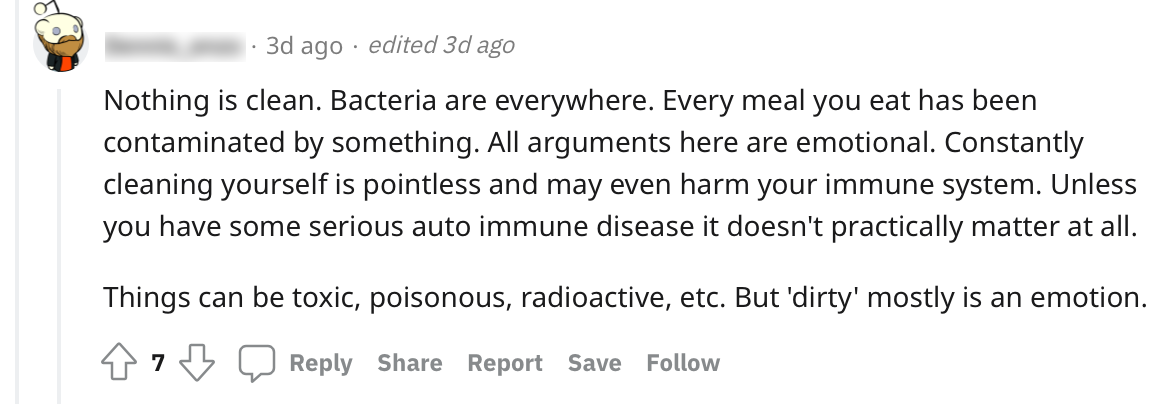
Task: Upvote this comment
Action: (x=122, y=363)
